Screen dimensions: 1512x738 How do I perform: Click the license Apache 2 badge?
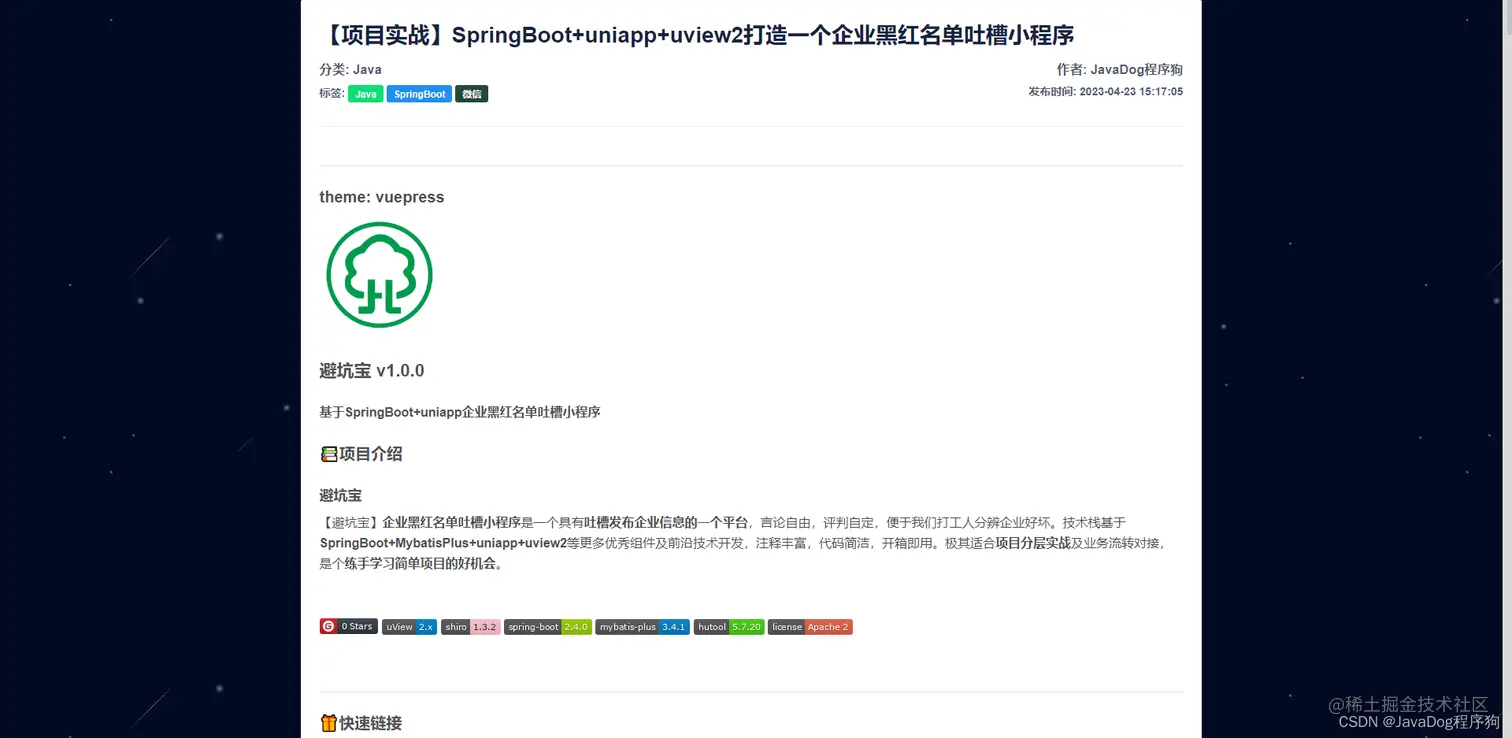pos(810,627)
